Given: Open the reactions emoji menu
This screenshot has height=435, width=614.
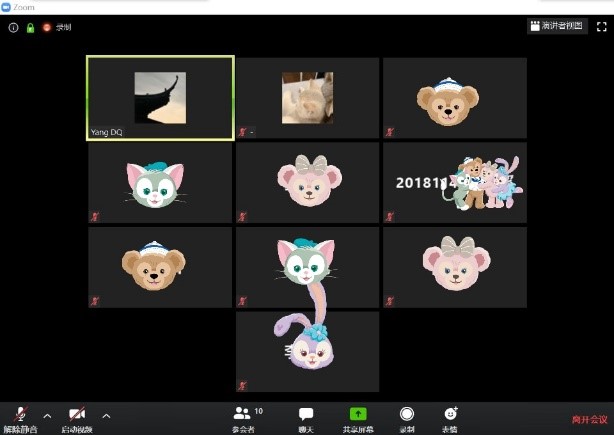Looking at the screenshot, I should [450, 417].
